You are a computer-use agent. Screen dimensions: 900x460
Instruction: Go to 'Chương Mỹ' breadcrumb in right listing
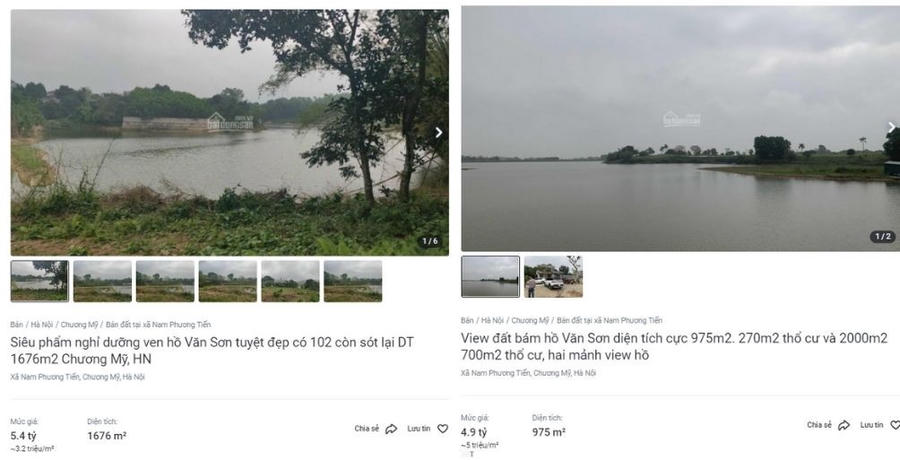pyautogui.click(x=530, y=321)
